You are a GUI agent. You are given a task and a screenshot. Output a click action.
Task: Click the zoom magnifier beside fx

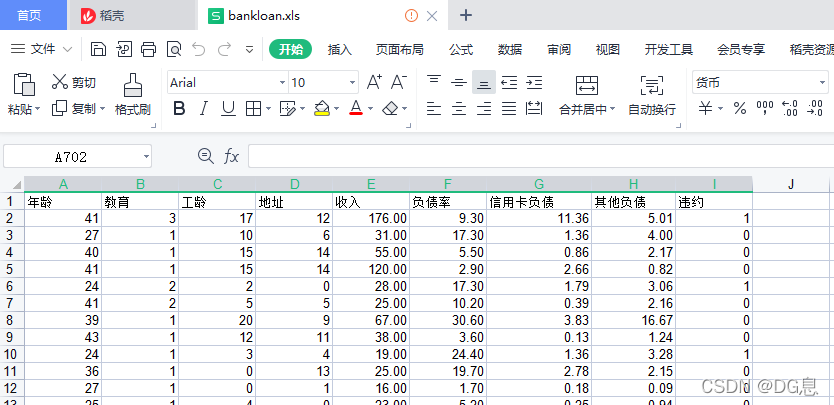click(205, 155)
